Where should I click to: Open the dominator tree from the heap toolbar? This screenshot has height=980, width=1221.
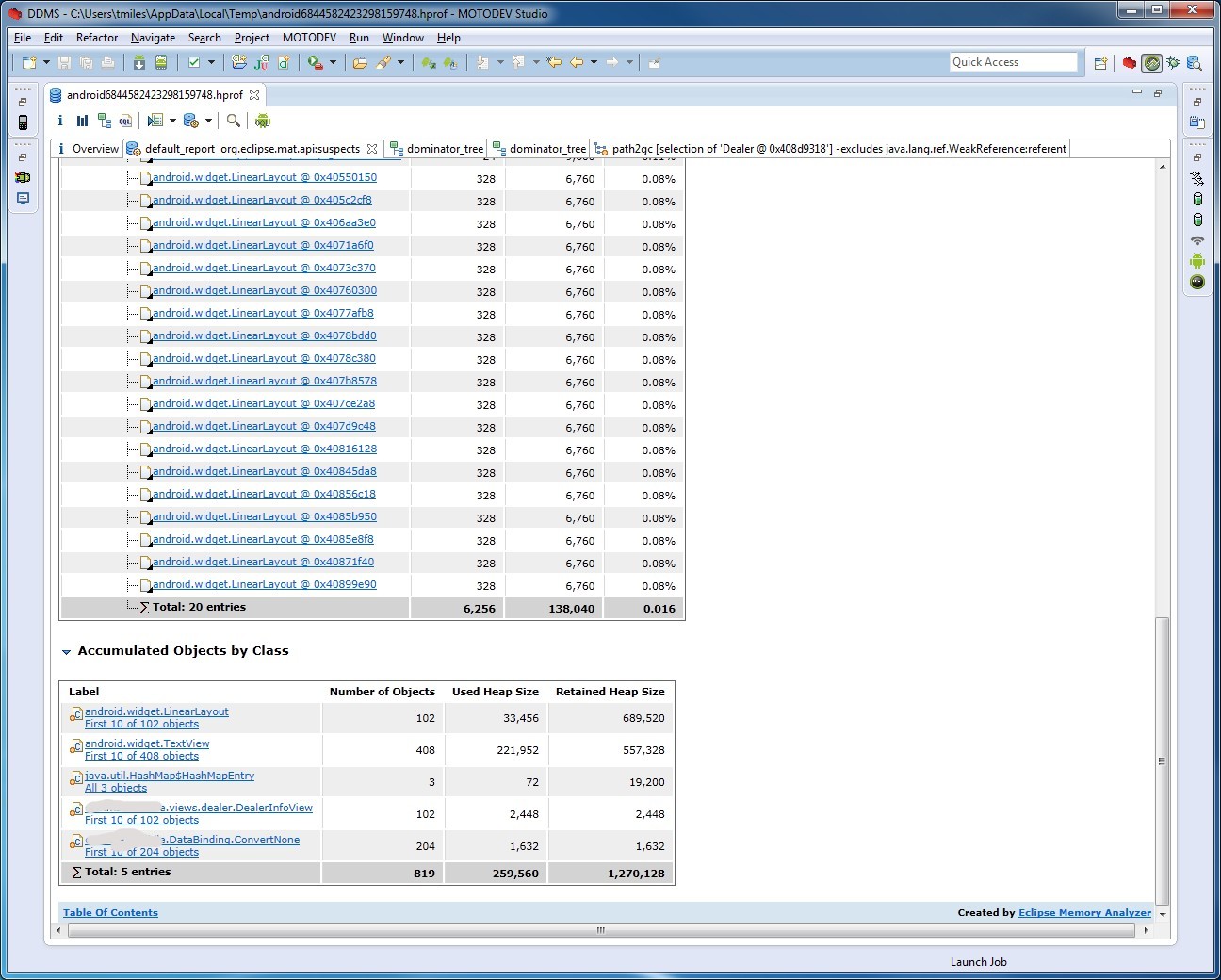pos(104,121)
